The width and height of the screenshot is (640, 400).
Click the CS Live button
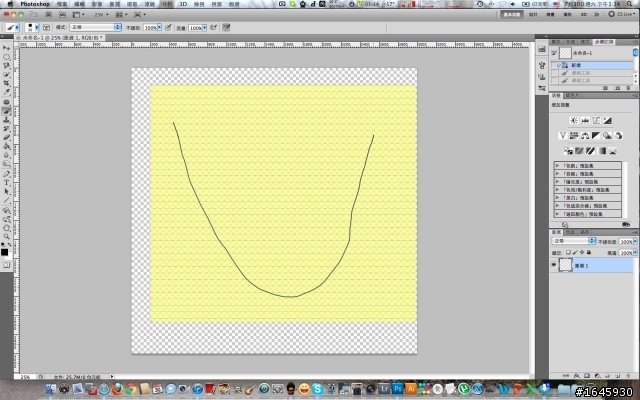click(622, 14)
